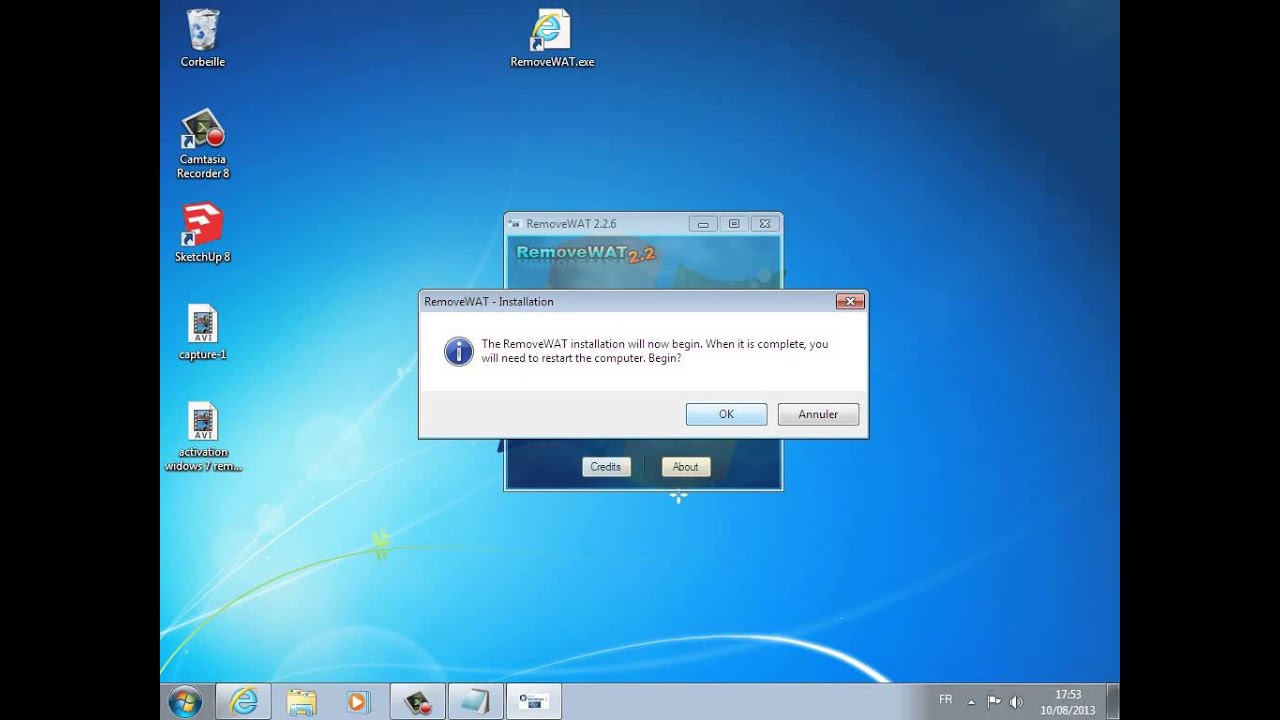1280x720 pixels.
Task: Click the date 10/08/2013 in the tray
Action: 1068,710
